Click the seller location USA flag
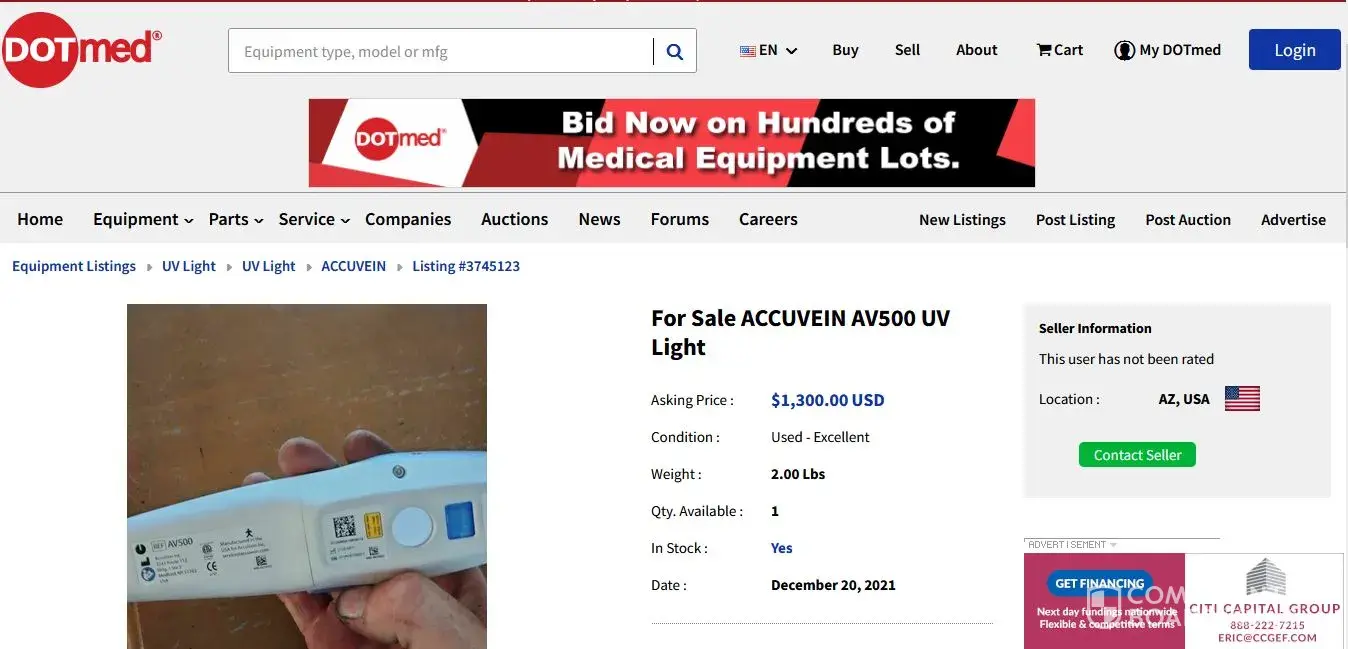This screenshot has width=1348, height=649. pos(1242,399)
